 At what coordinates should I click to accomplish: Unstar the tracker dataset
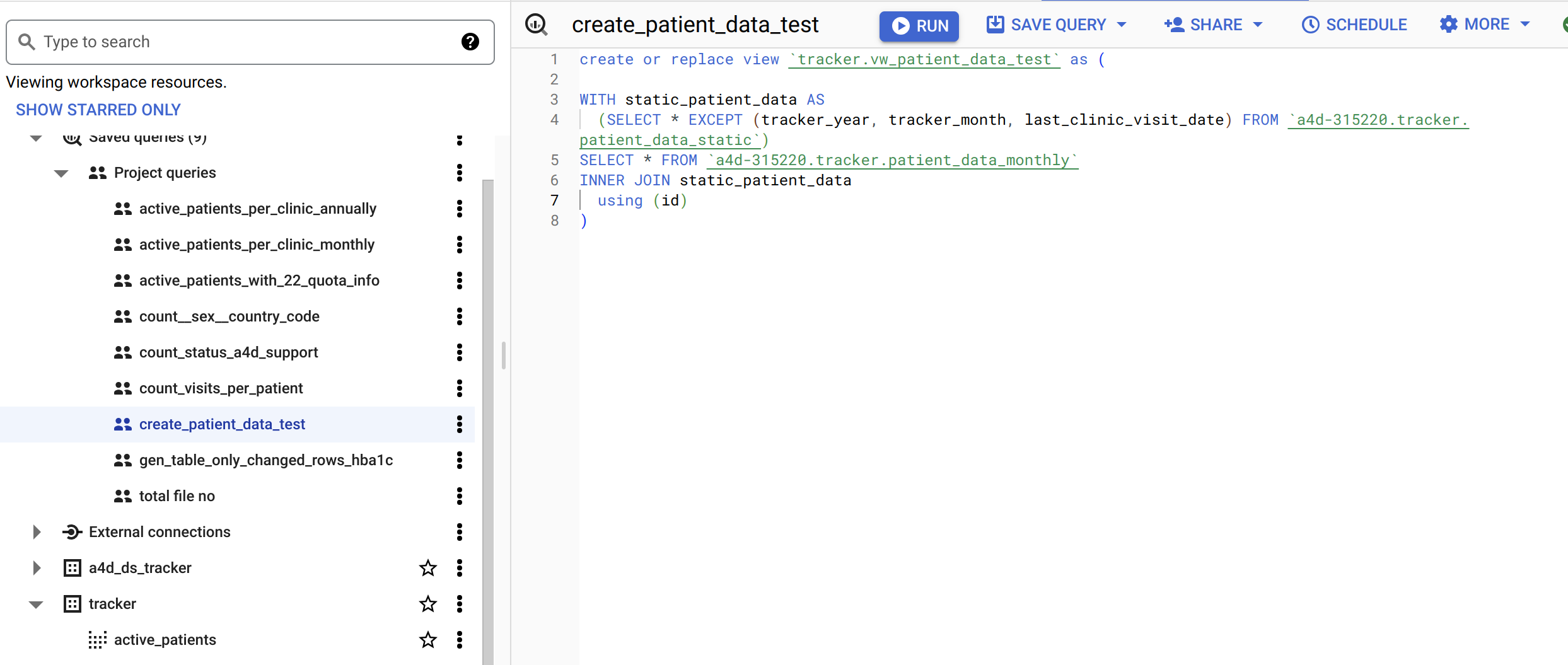click(427, 603)
